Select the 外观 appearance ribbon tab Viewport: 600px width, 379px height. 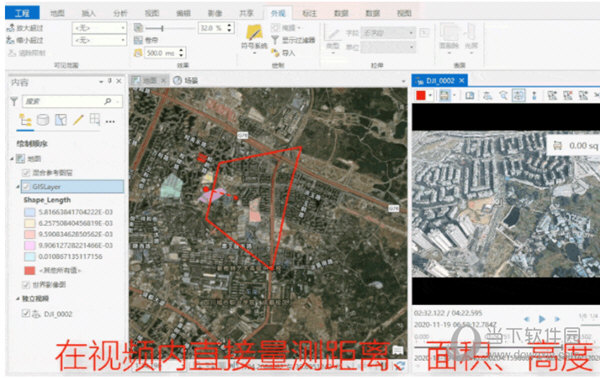(278, 13)
